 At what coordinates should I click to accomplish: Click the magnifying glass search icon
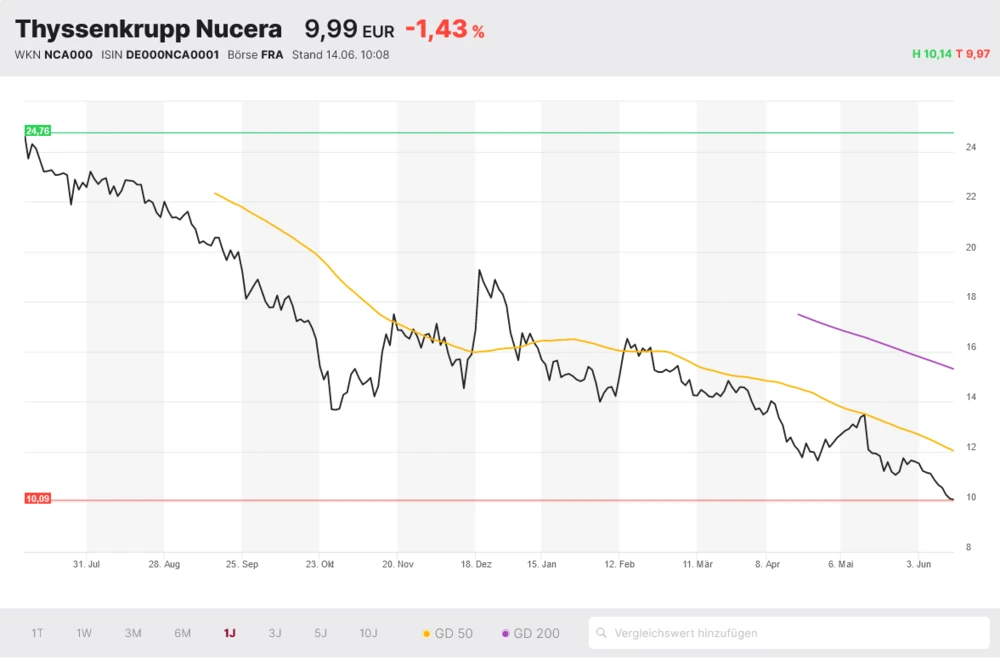click(x=601, y=632)
